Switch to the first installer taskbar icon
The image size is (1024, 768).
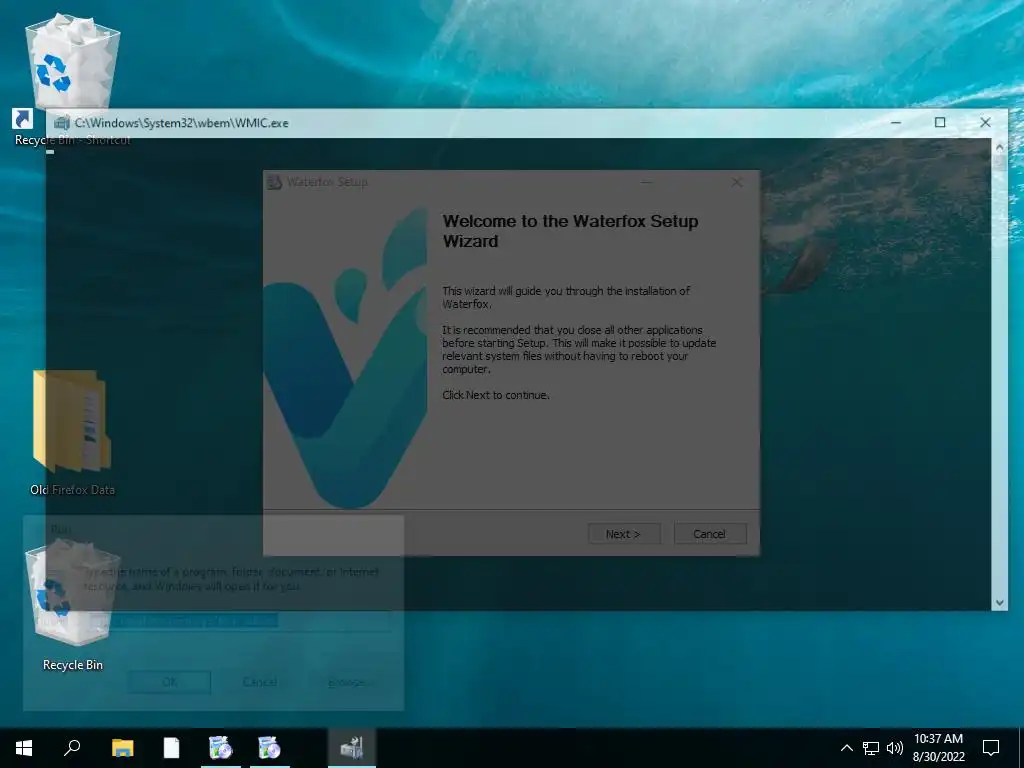[221, 748]
